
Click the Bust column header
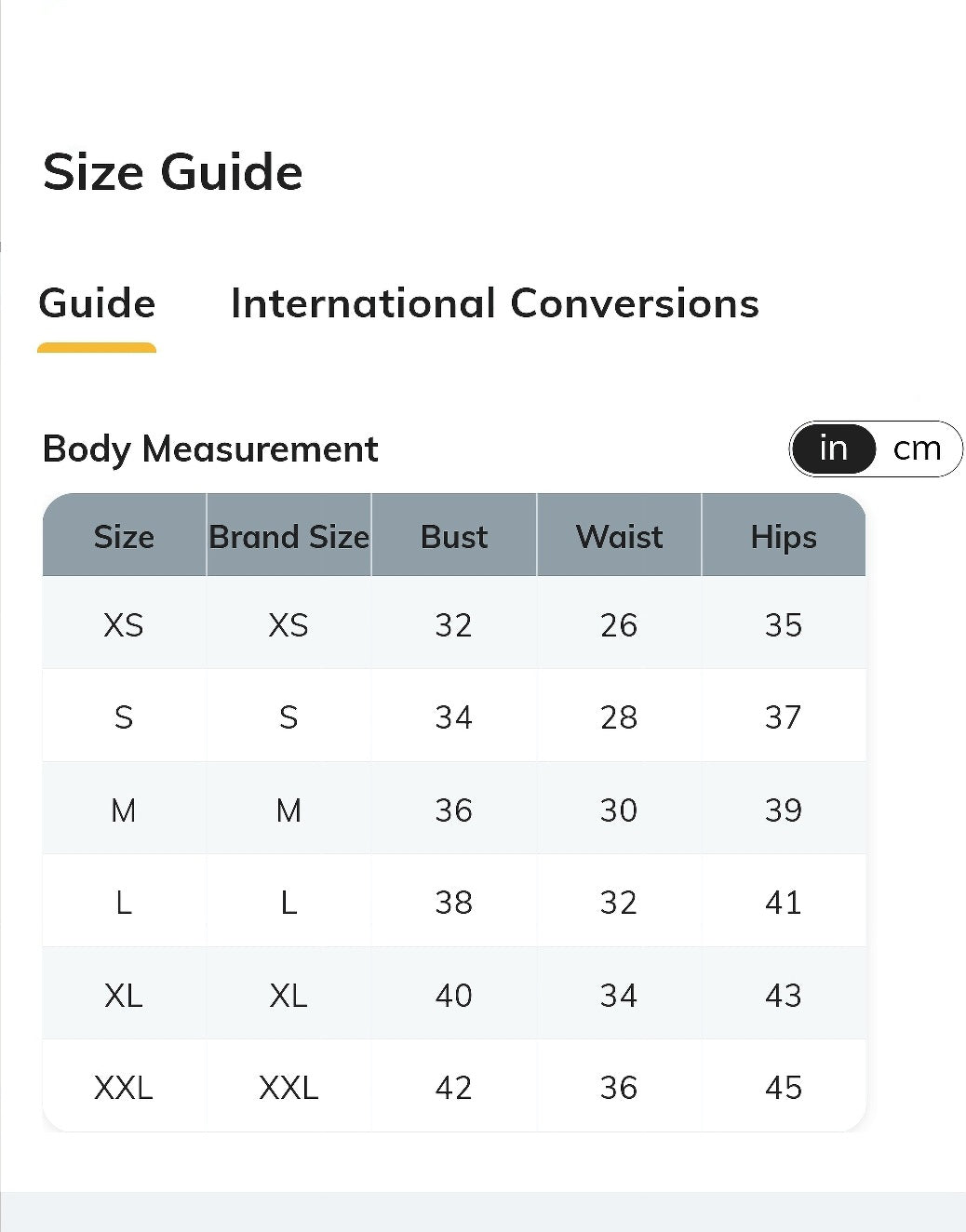[x=454, y=537]
